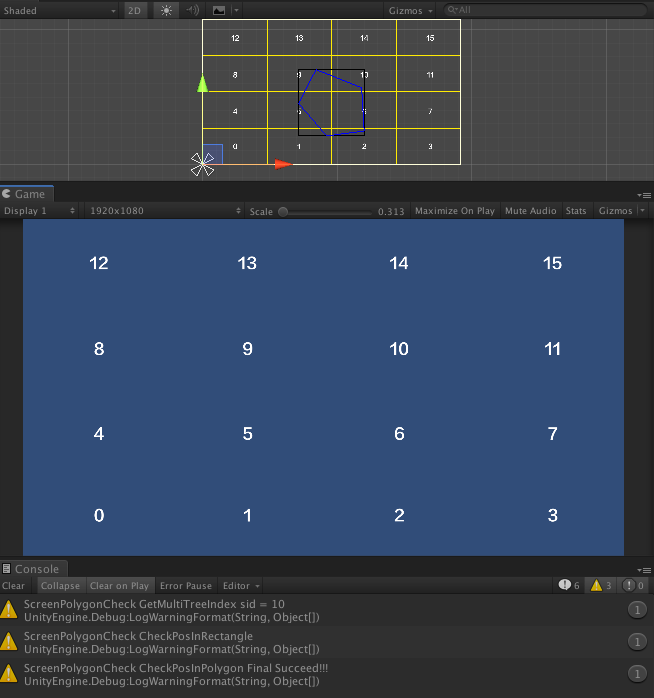Image resolution: width=654 pixels, height=698 pixels.
Task: Toggle the Stats overlay
Action: pos(576,211)
